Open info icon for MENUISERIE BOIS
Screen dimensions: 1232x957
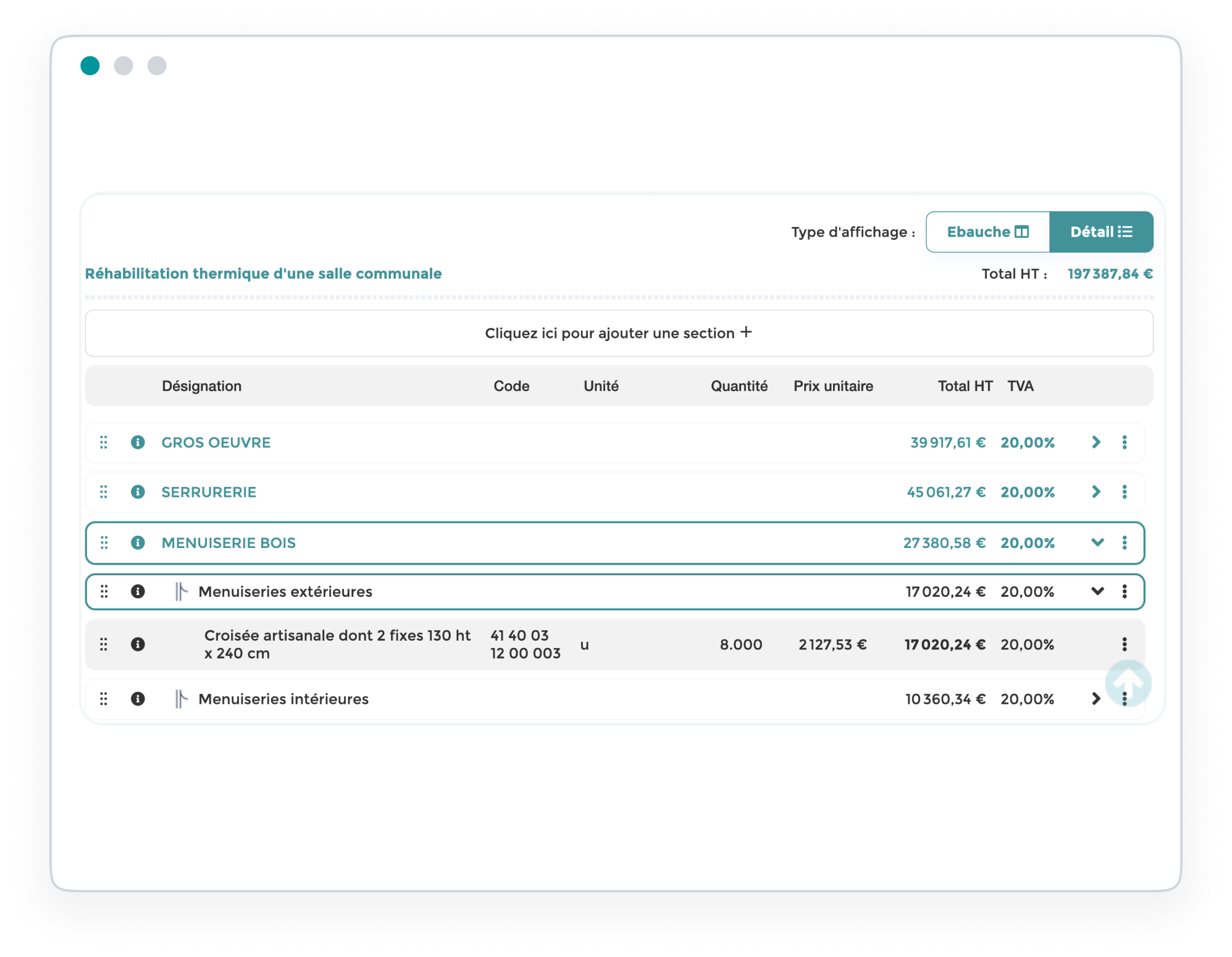tap(138, 542)
